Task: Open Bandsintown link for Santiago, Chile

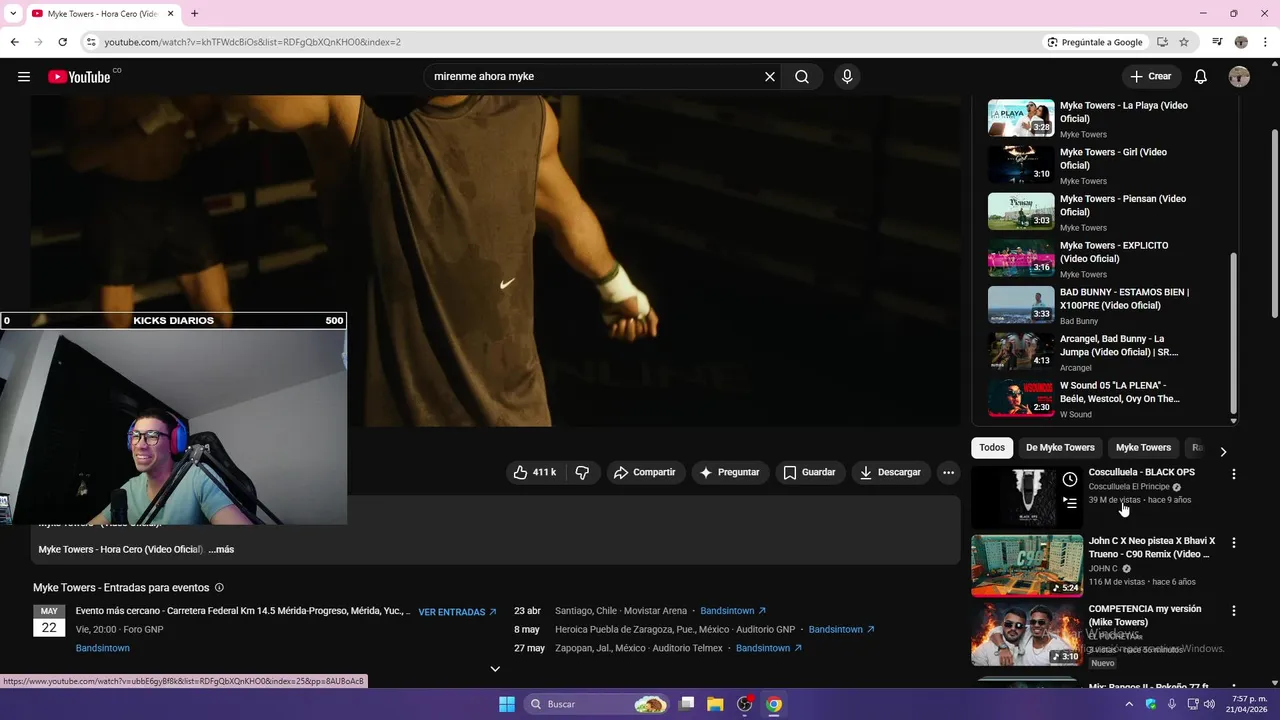Action: pos(733,611)
